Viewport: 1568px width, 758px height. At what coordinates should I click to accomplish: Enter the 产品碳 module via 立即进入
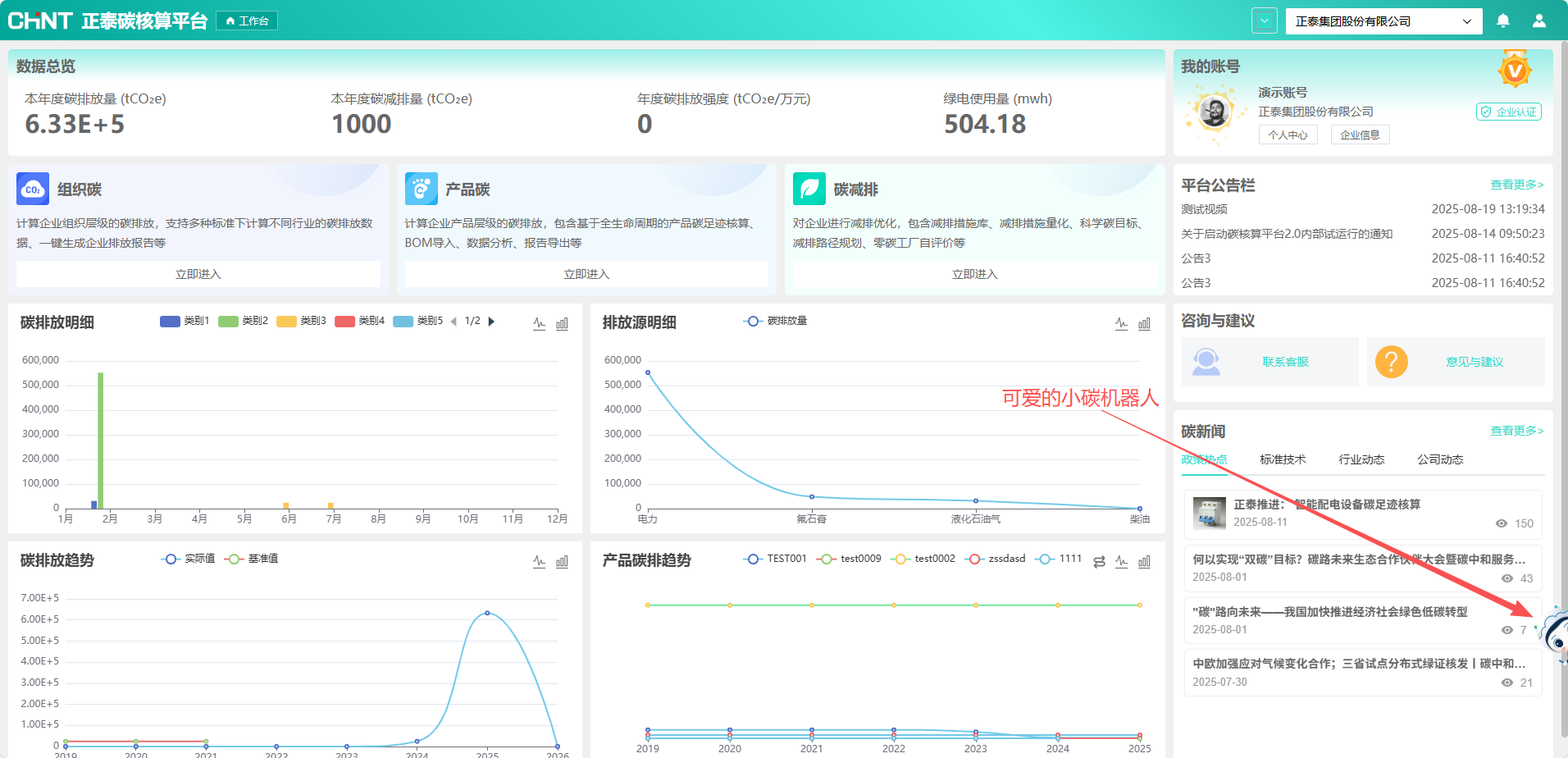(x=586, y=274)
